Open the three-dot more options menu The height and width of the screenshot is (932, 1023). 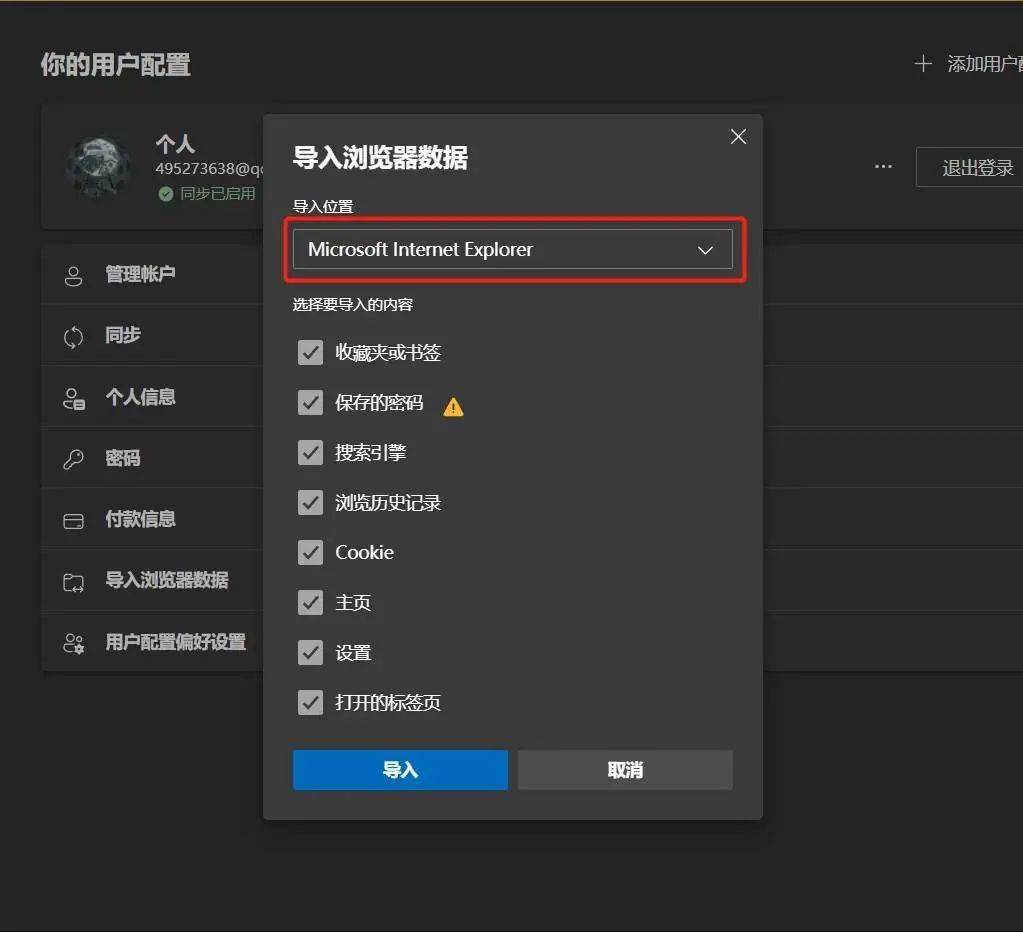click(883, 166)
